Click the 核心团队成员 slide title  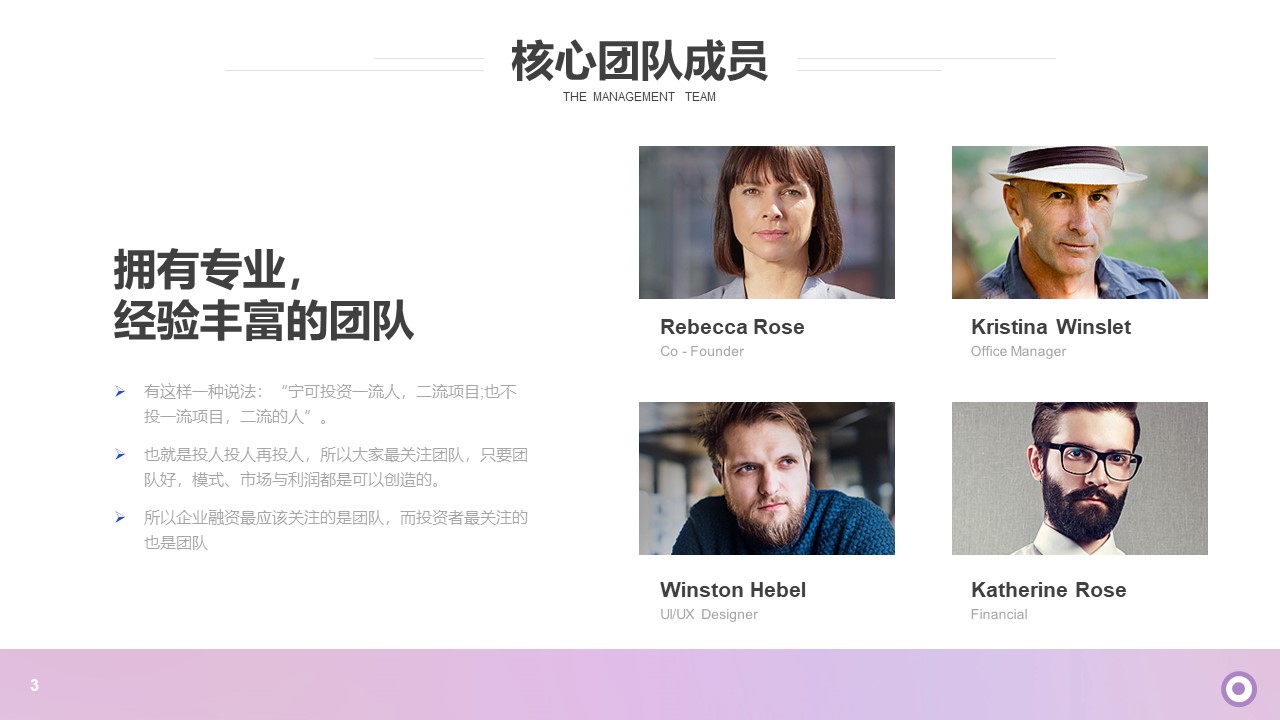(x=639, y=62)
